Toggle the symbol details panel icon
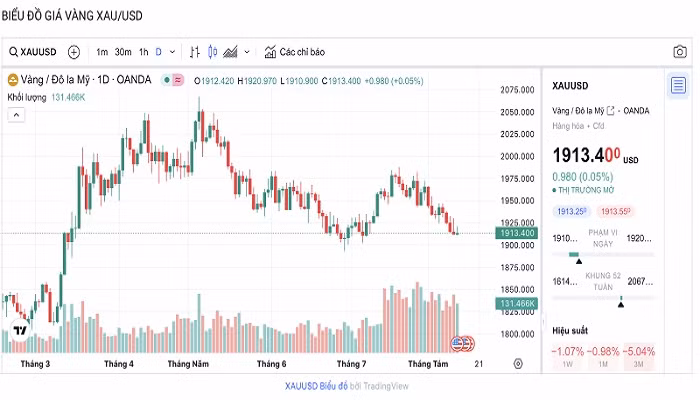700x400 pixels. click(678, 84)
